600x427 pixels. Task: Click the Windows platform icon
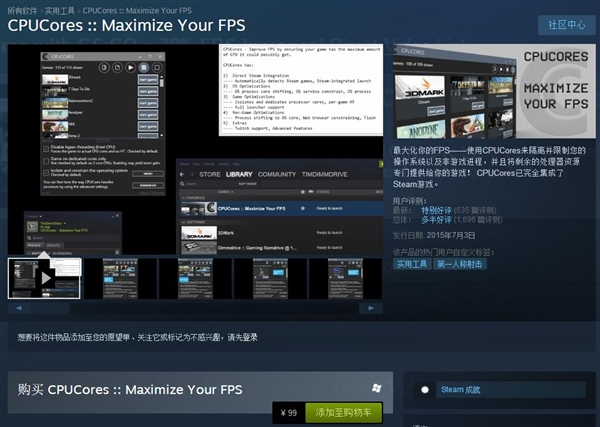(375, 387)
